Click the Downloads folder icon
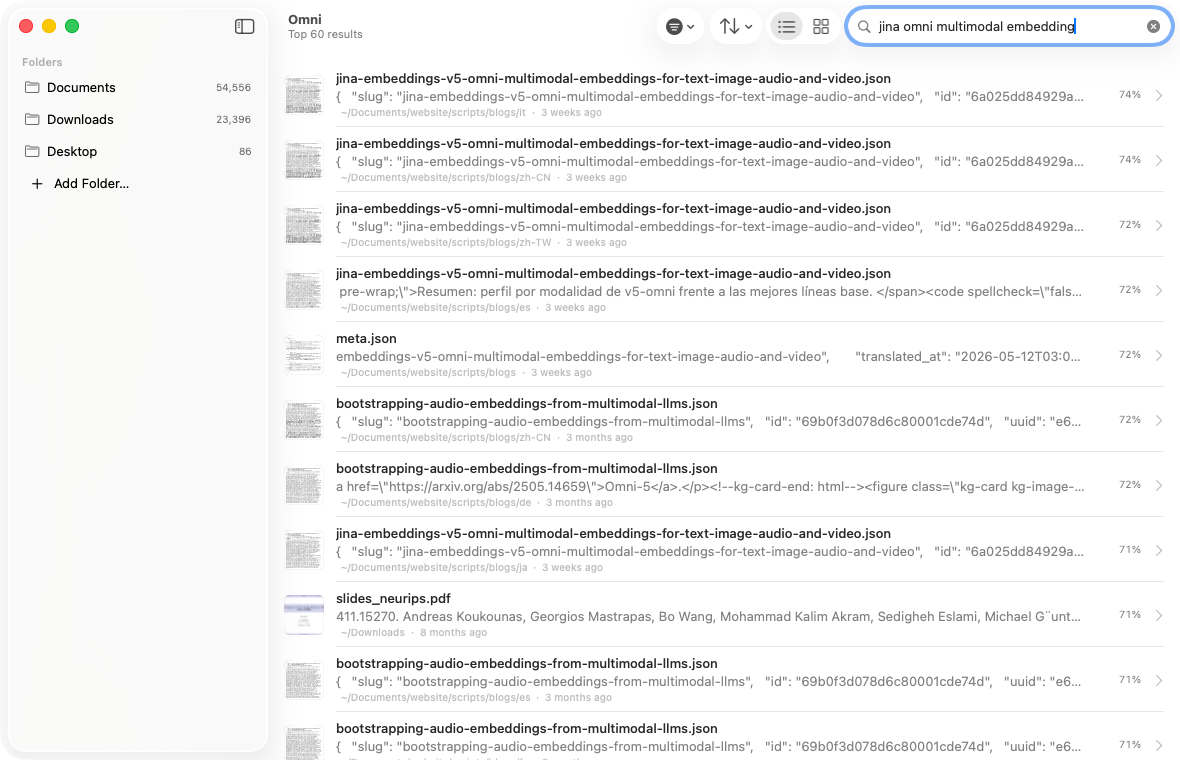Screen dimensions: 1180x760 [32, 119]
